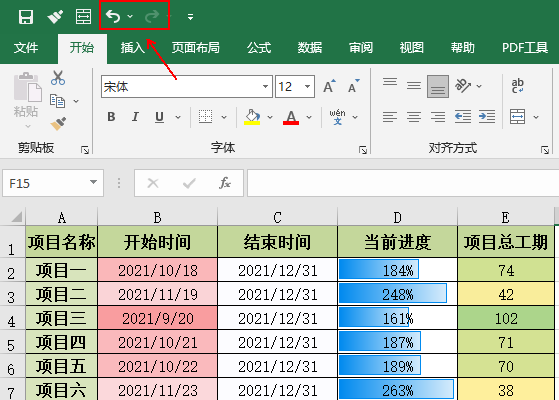Image resolution: width=559 pixels, height=400 pixels.
Task: Click Decrease Indent icon
Action: click(463, 117)
